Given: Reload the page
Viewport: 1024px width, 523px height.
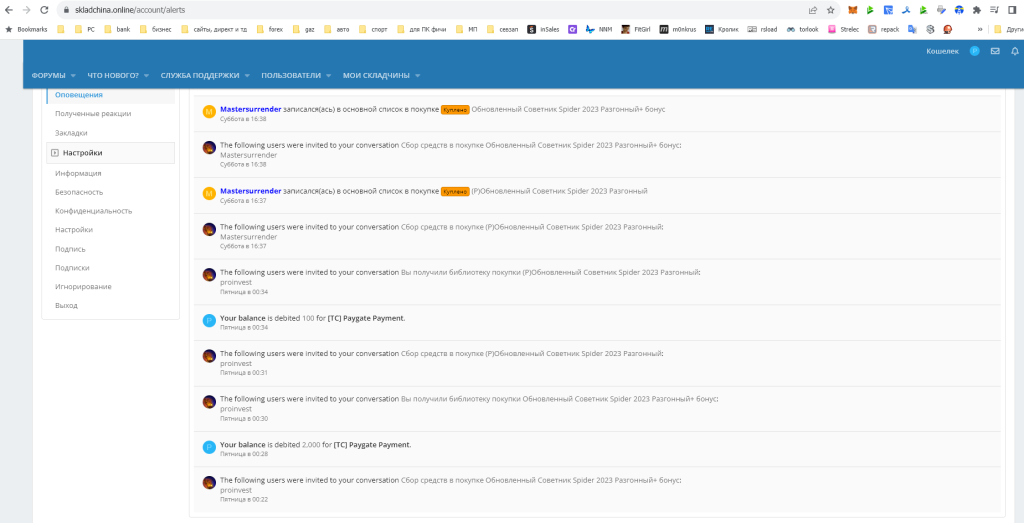Looking at the screenshot, I should pyautogui.click(x=44, y=10).
